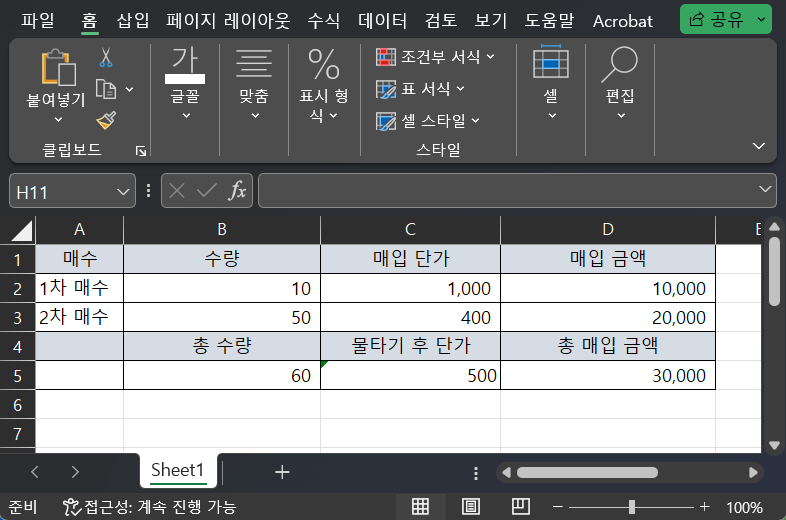Click the 붙여넣기 paste clipboard icon
The width and height of the screenshot is (786, 520).
(58, 67)
